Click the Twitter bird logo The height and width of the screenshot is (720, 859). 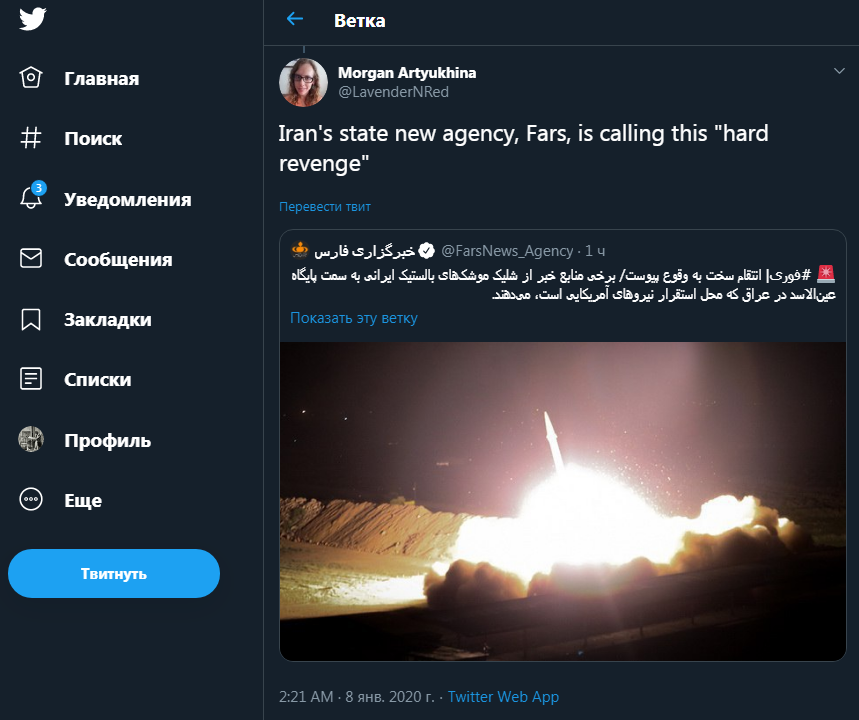click(33, 18)
